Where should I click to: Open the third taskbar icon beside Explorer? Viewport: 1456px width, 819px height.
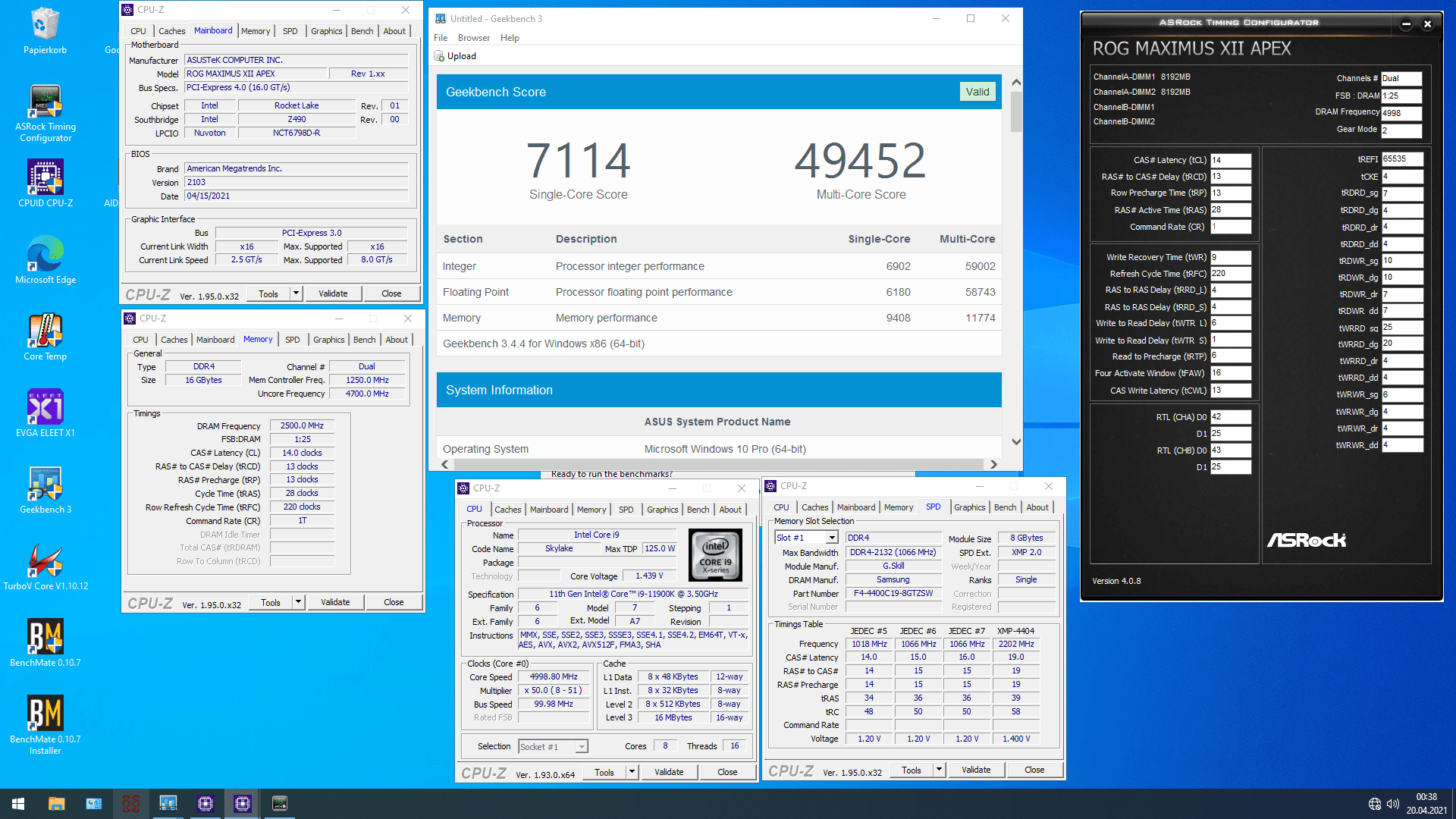click(x=93, y=804)
